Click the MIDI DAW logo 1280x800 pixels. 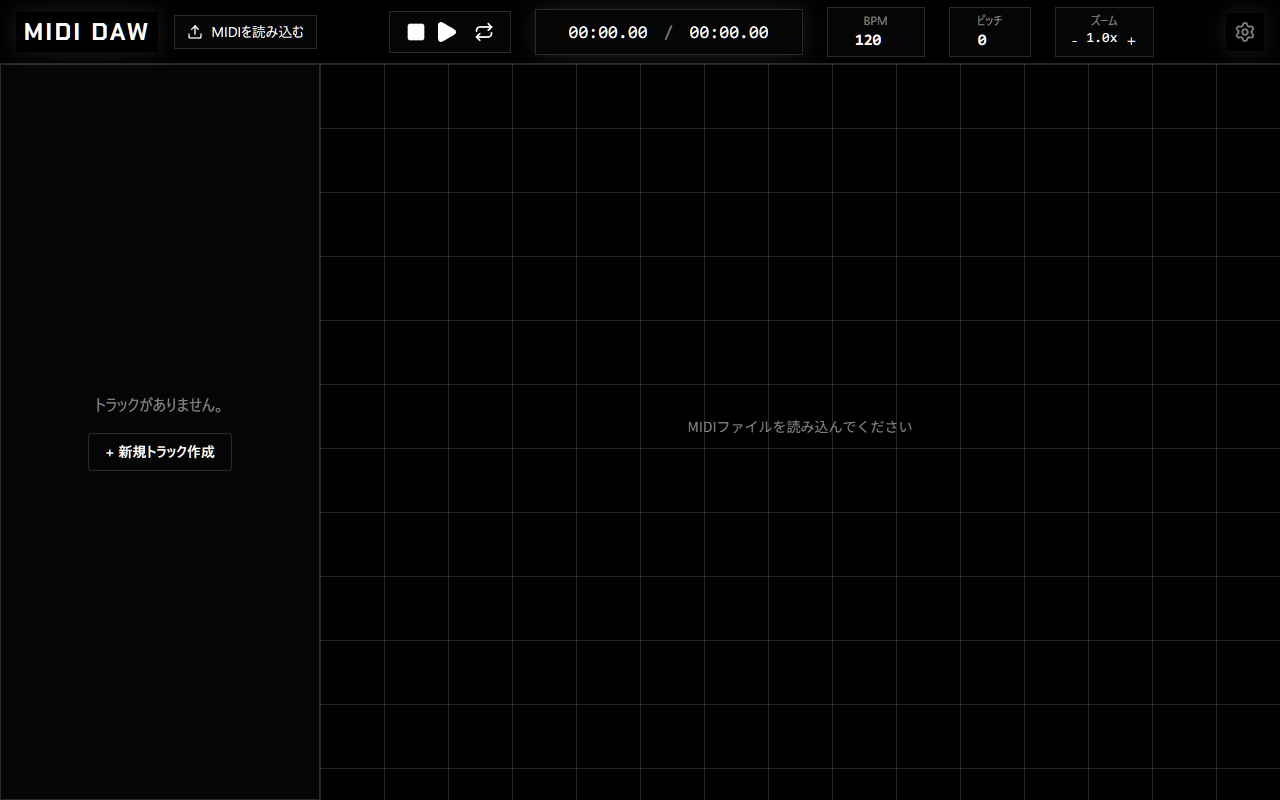tap(87, 32)
